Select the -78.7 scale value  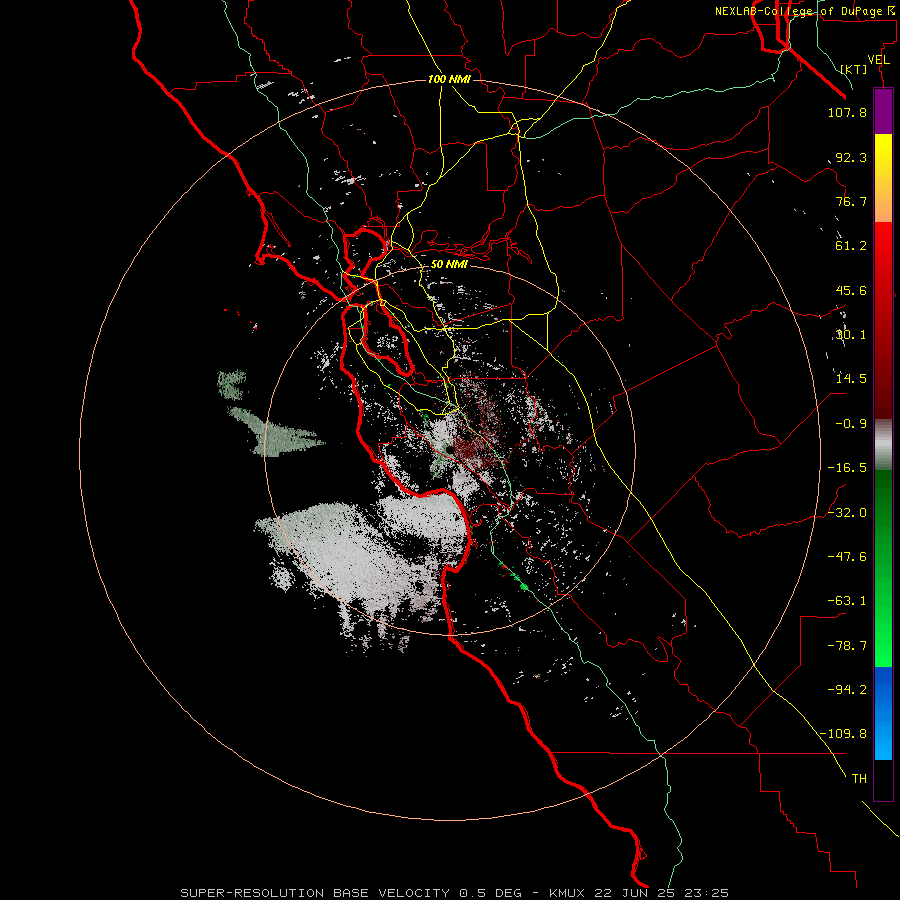[x=847, y=646]
